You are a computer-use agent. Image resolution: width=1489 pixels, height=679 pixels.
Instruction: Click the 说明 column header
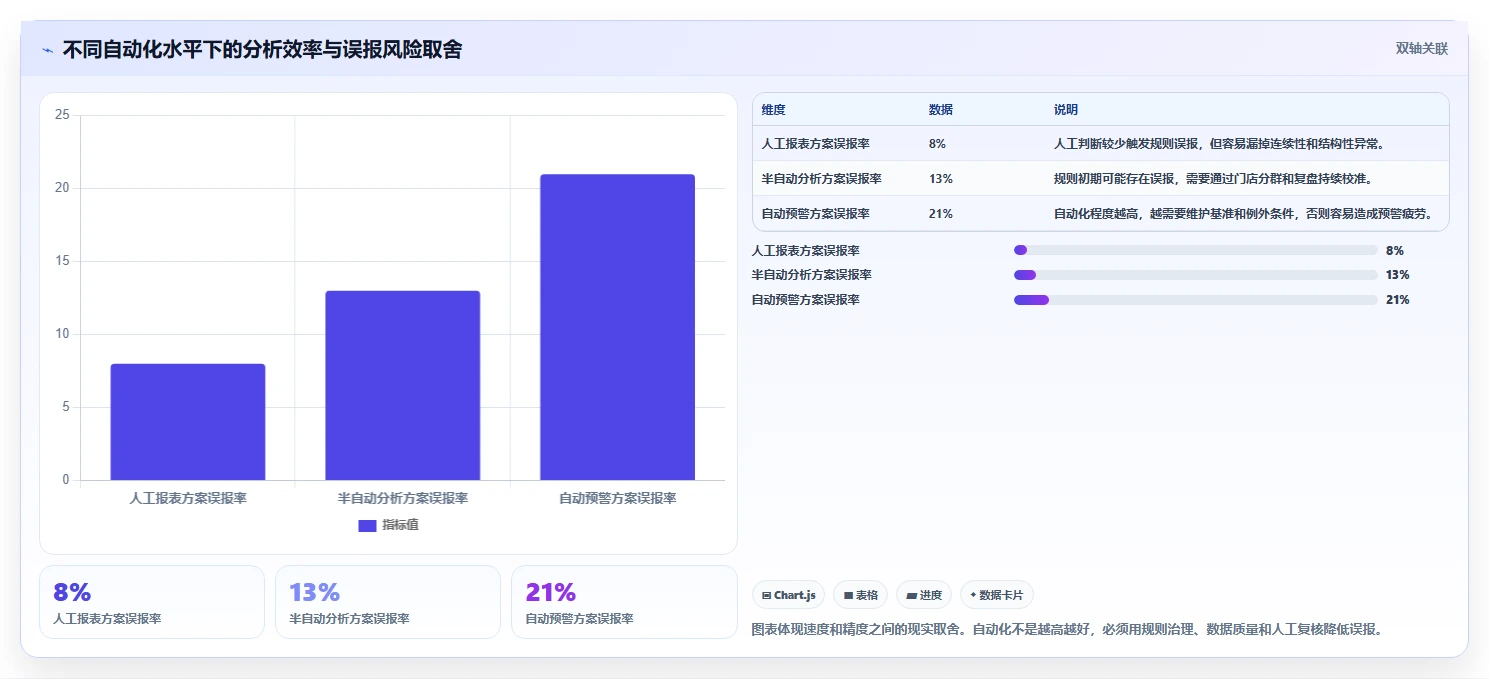coord(1065,110)
